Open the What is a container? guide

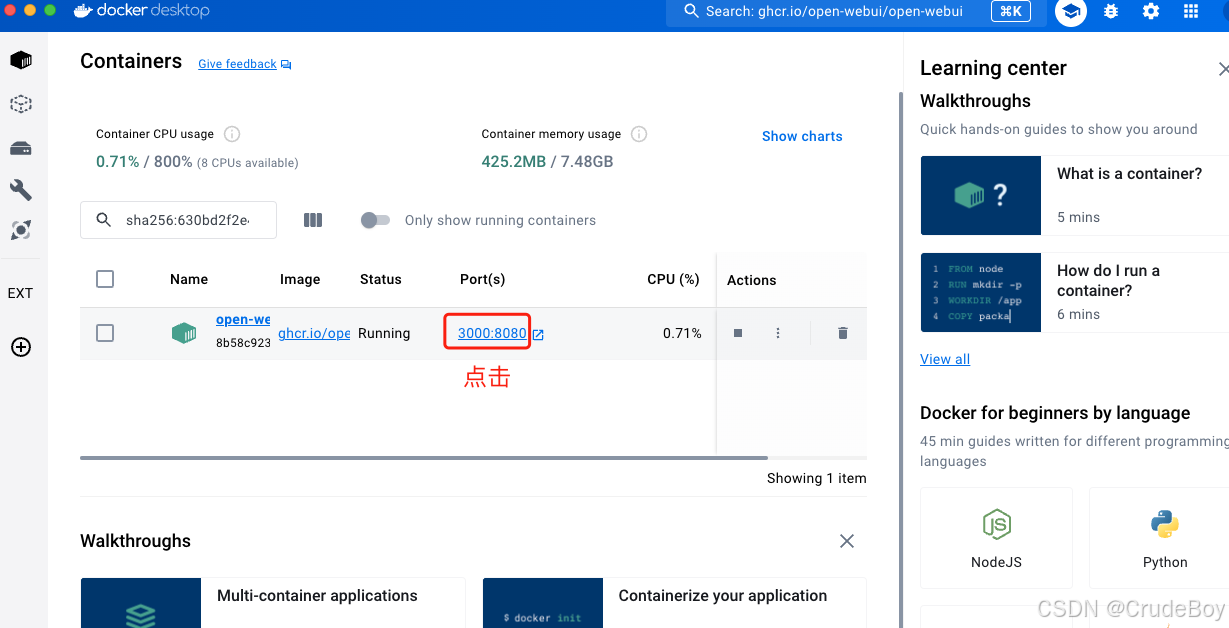click(1075, 195)
